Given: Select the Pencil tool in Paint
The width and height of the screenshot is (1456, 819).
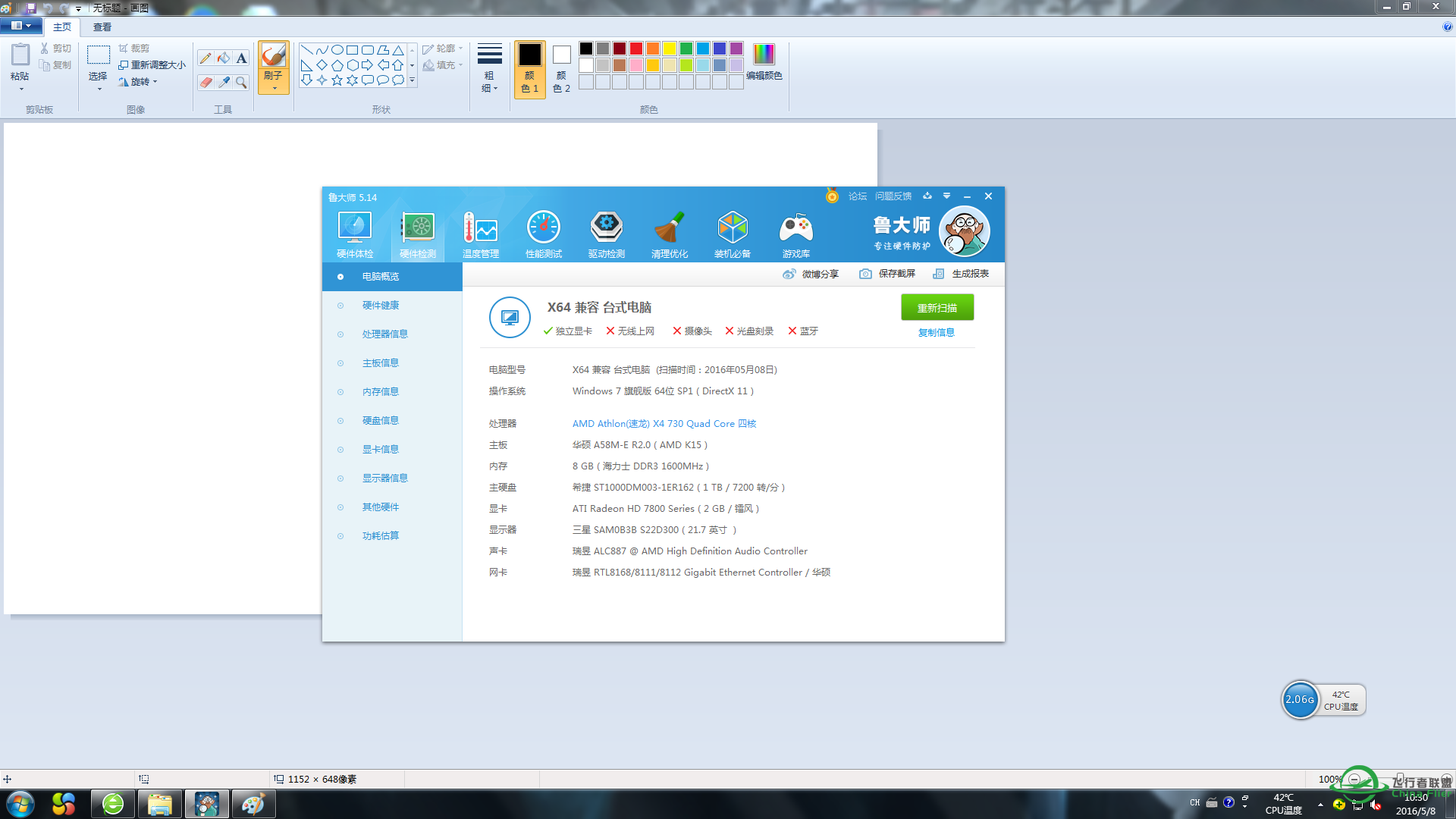Looking at the screenshot, I should point(206,58).
